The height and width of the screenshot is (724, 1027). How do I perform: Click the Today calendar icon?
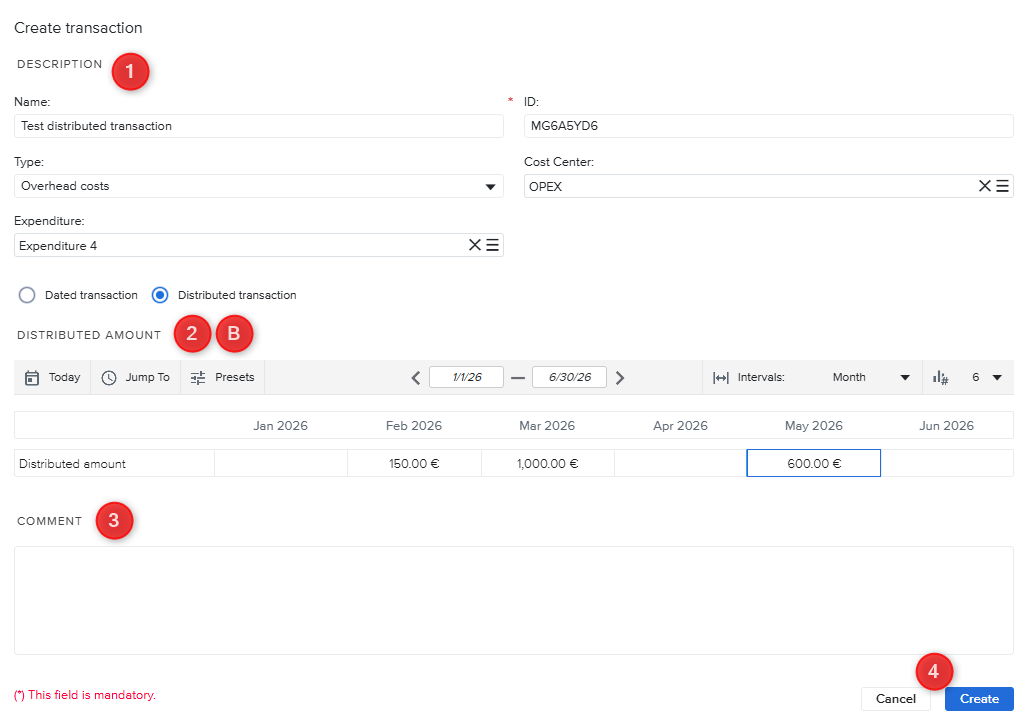pos(32,378)
